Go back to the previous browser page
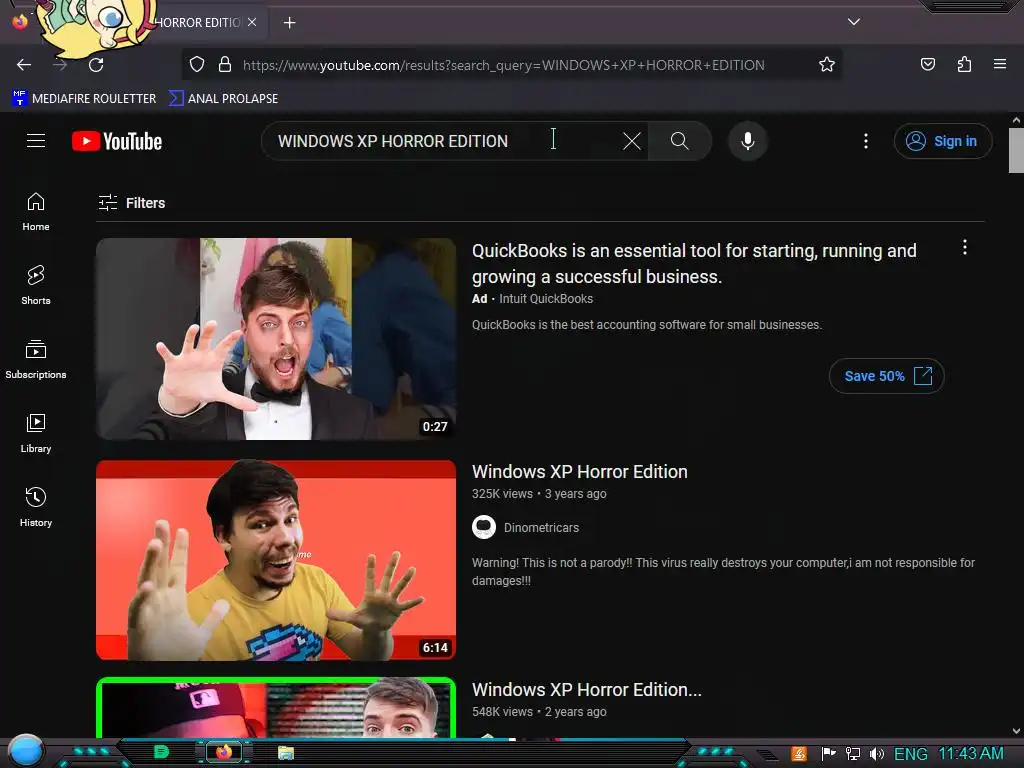 pos(24,65)
